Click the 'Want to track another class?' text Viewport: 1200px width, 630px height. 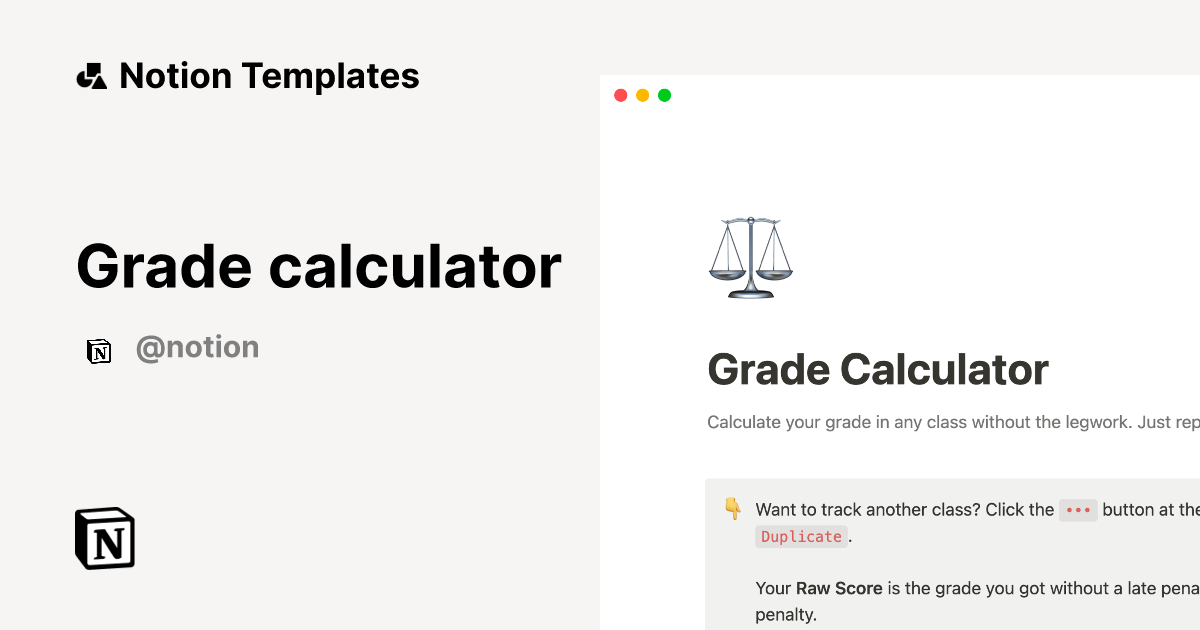click(868, 510)
